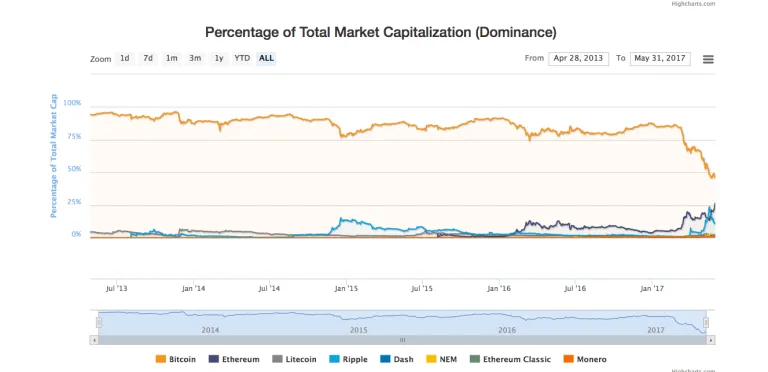Viewport: 768px width, 372px height.
Task: Click the 50% y-axis label
Action: coord(74,169)
